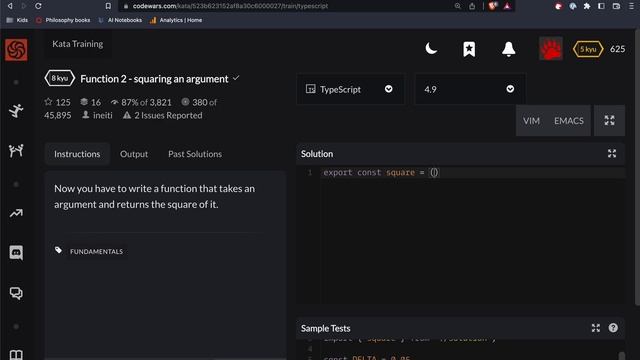Screen dimensions: 640x360
Task: Click the collections count 16
Action: (91, 102)
